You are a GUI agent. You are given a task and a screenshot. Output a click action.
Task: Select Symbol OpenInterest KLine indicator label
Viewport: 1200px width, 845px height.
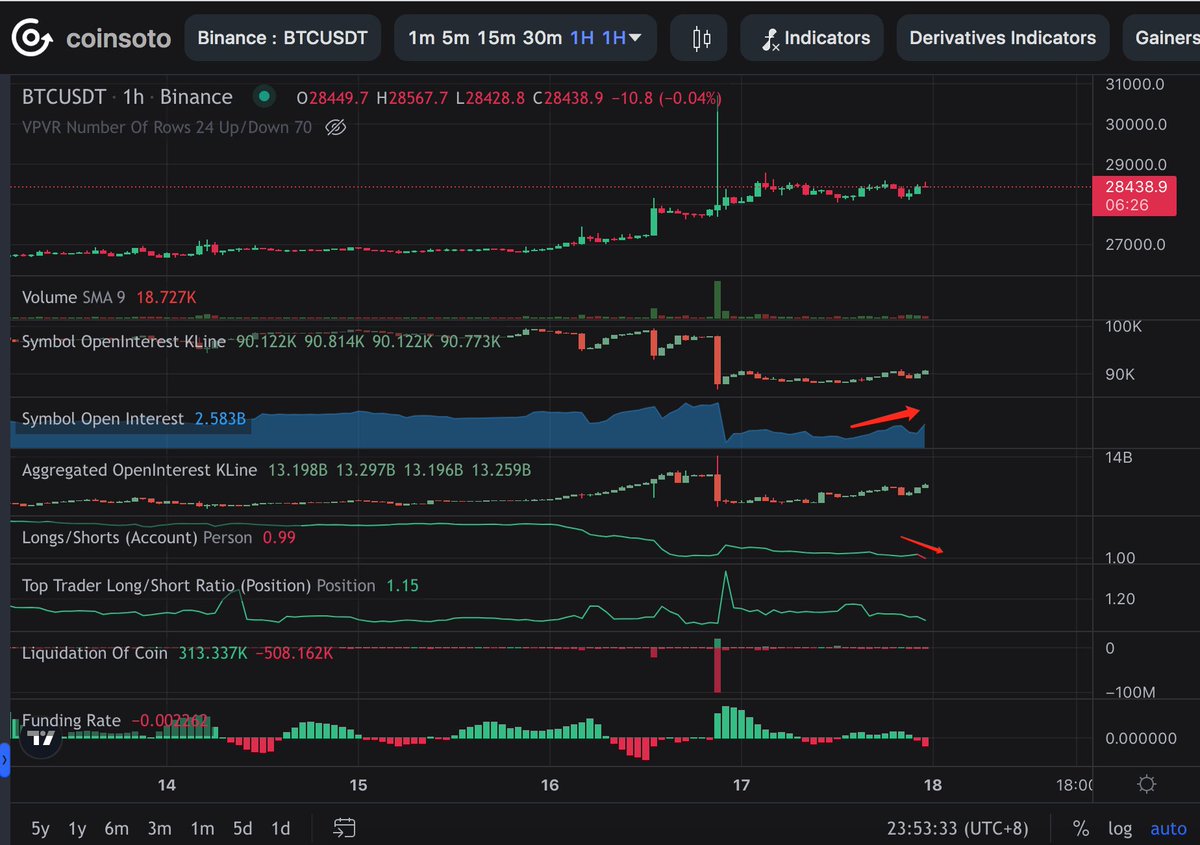coord(124,342)
